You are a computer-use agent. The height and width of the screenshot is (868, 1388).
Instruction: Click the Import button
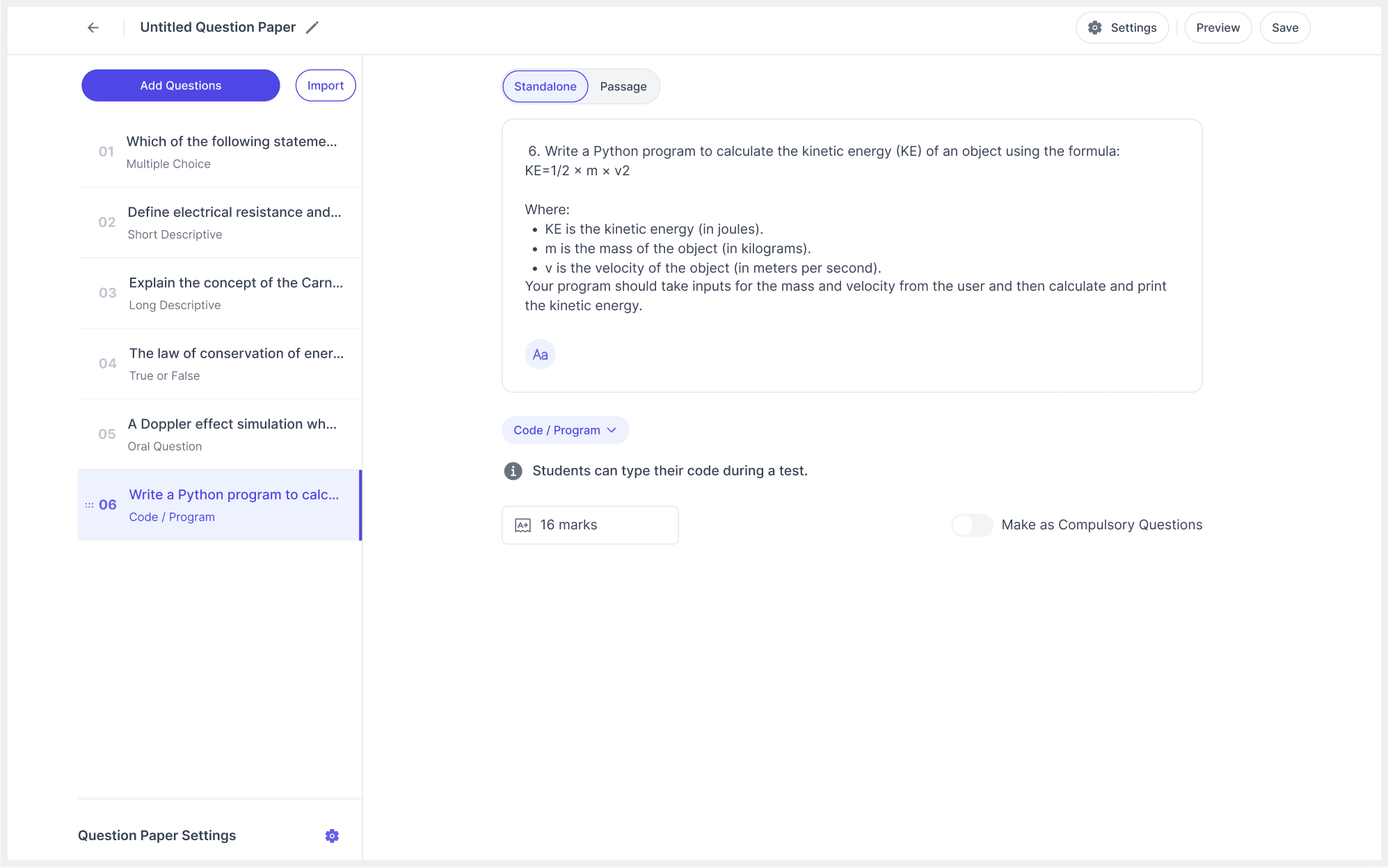(325, 86)
